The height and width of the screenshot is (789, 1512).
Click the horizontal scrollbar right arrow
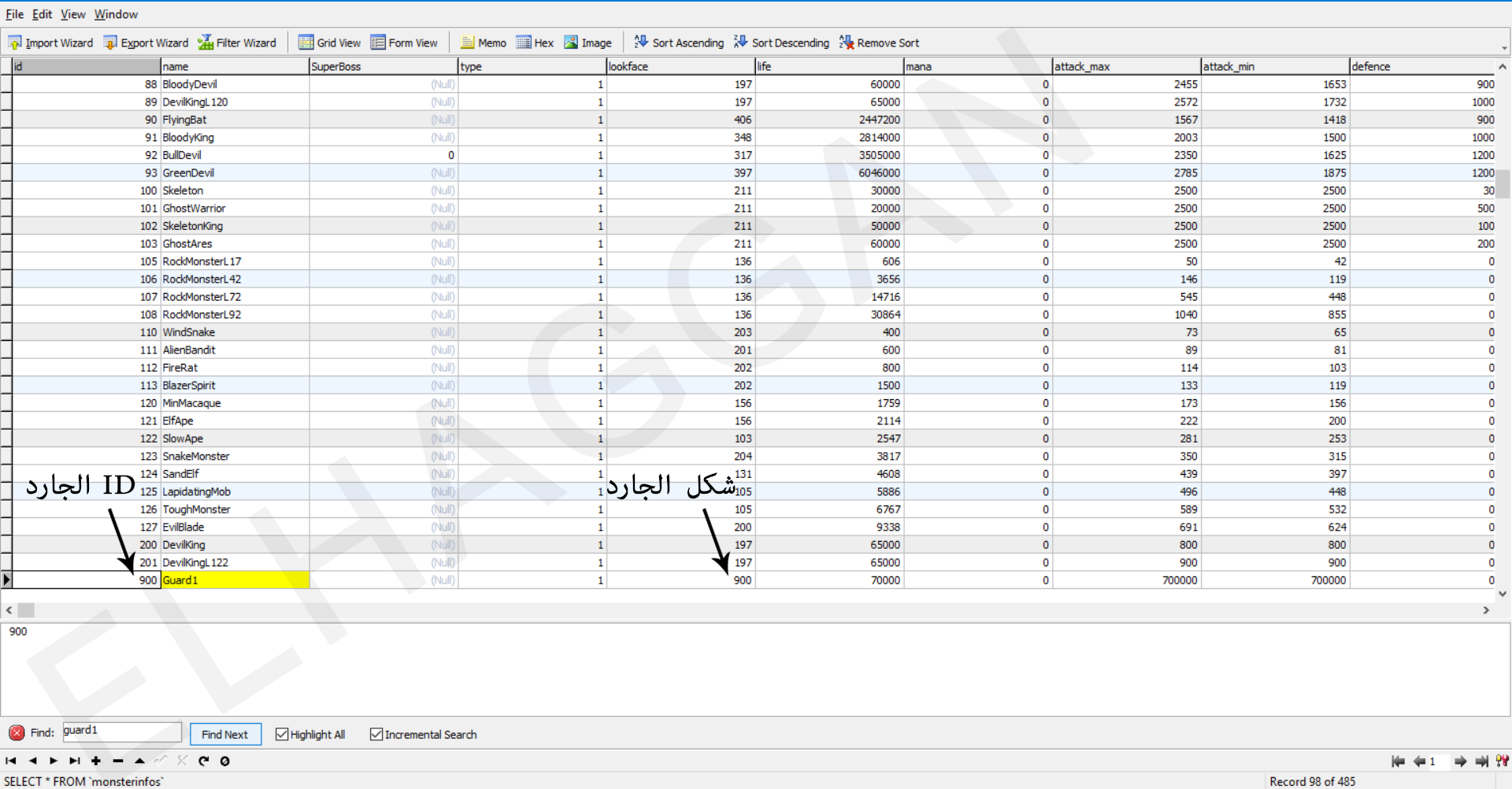[1486, 610]
